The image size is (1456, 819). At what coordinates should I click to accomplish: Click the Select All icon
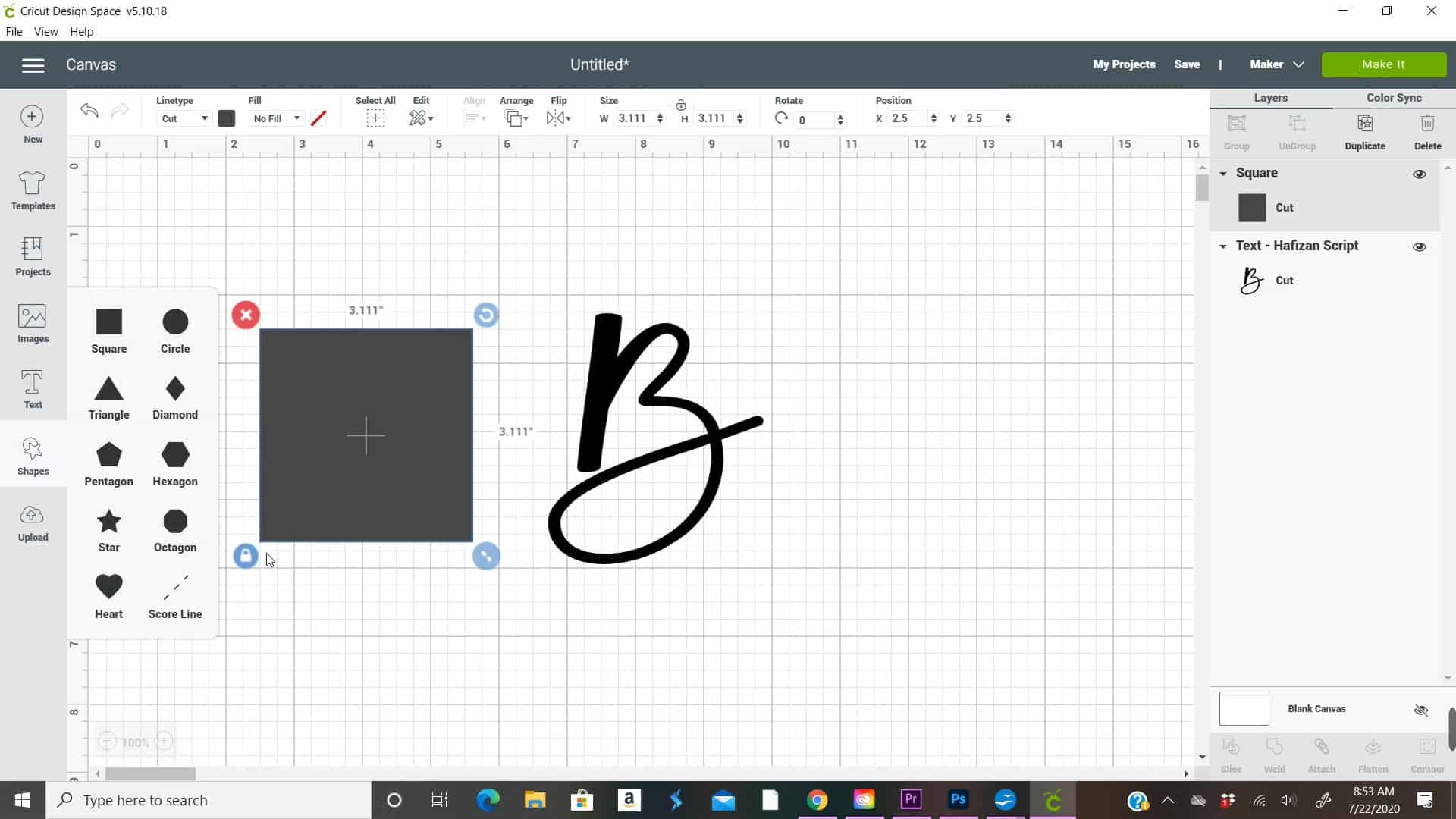[x=375, y=118]
